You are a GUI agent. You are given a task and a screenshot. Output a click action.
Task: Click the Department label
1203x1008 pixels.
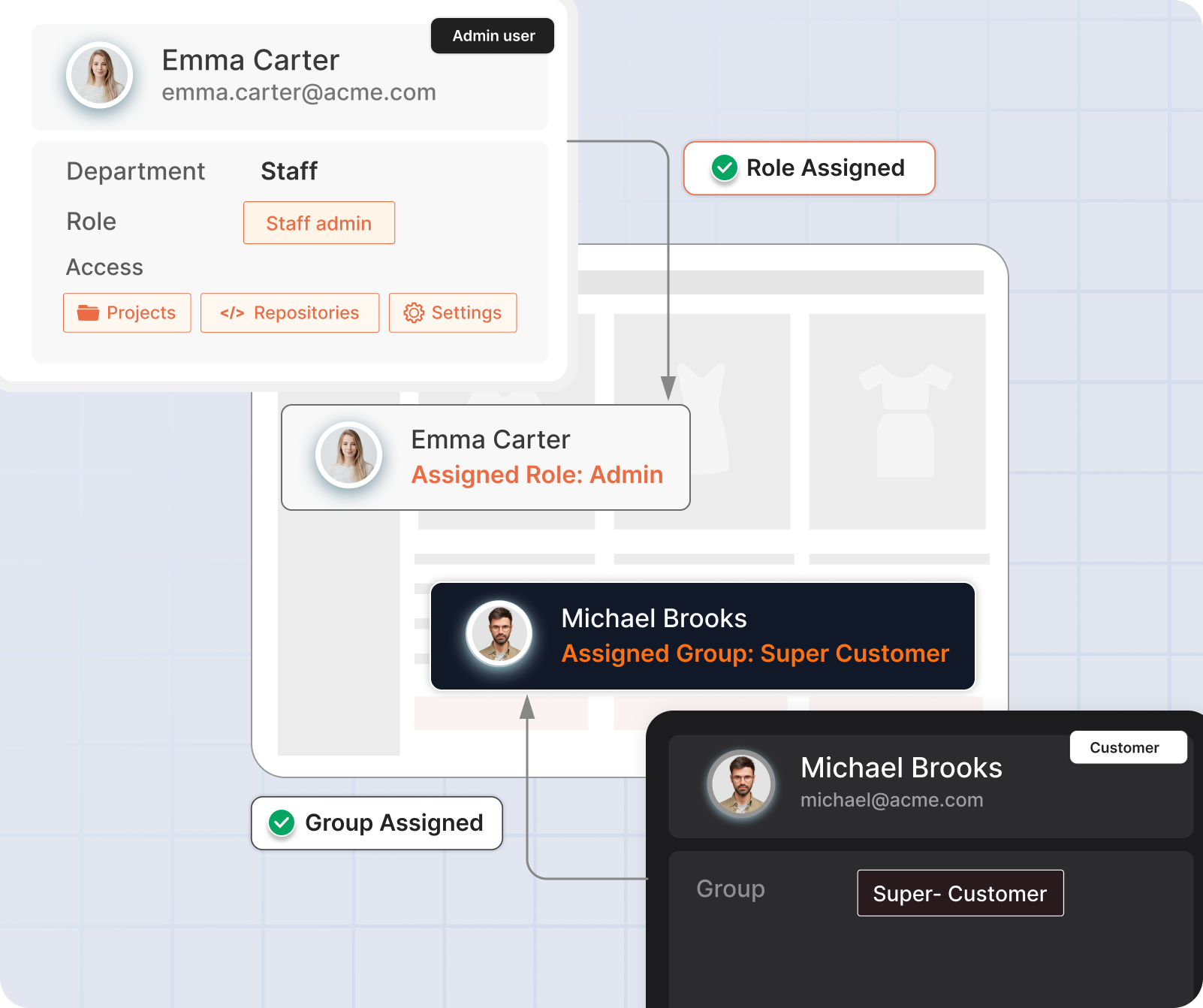tap(136, 171)
